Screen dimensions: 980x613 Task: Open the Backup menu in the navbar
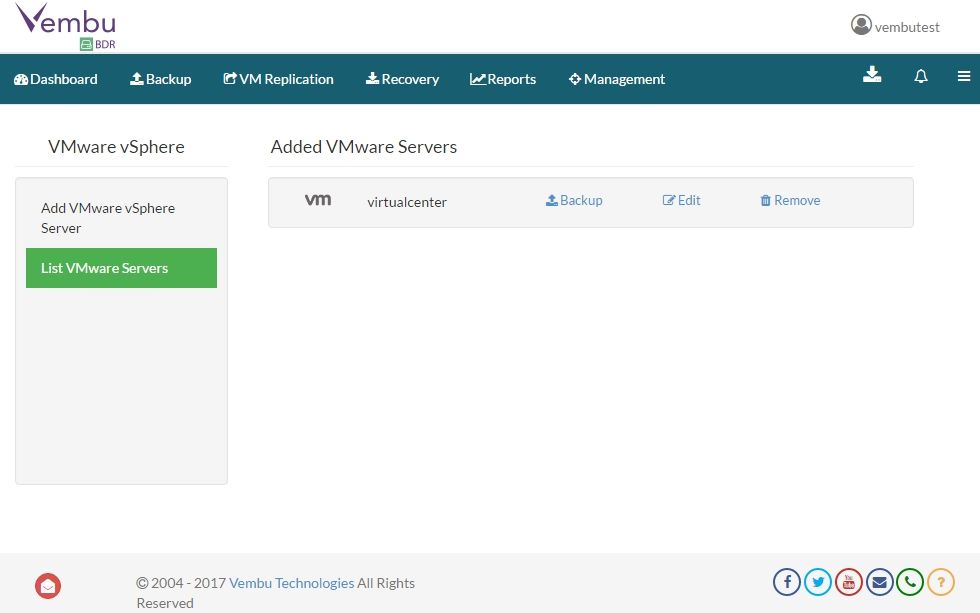point(161,79)
